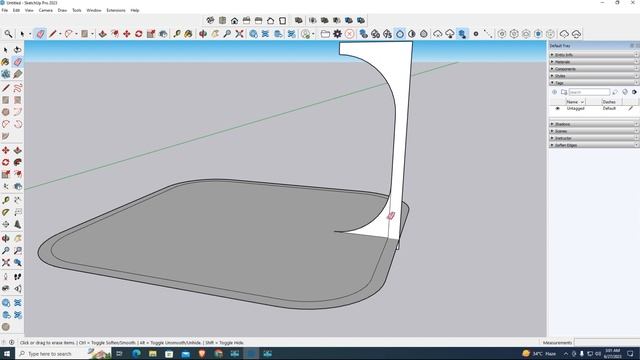Open the Draw menu

coord(62,10)
